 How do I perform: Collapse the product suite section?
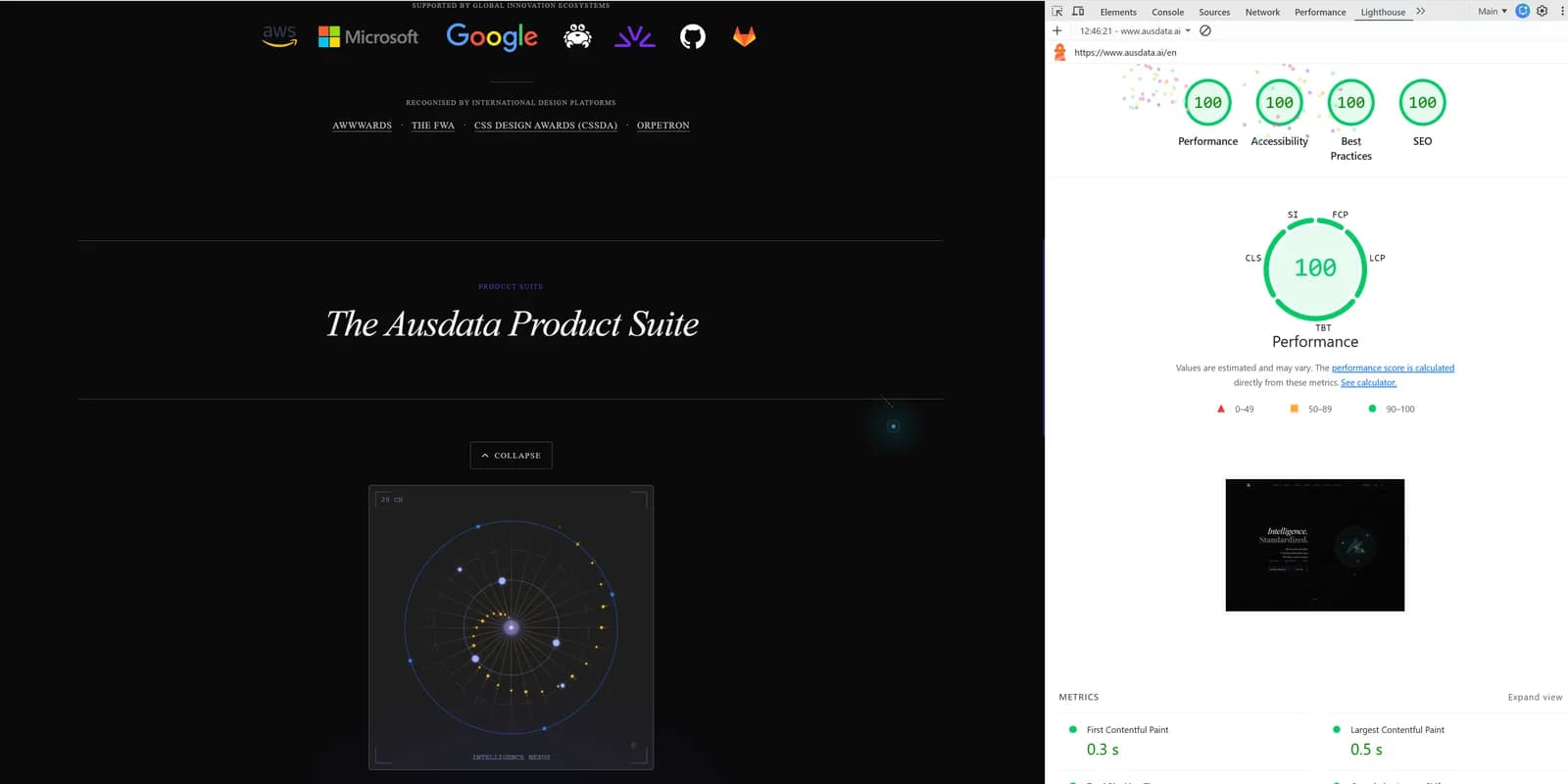pos(512,456)
